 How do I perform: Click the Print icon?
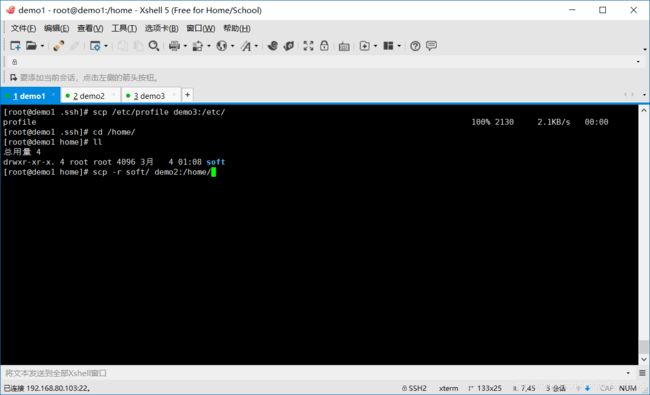tap(174, 46)
